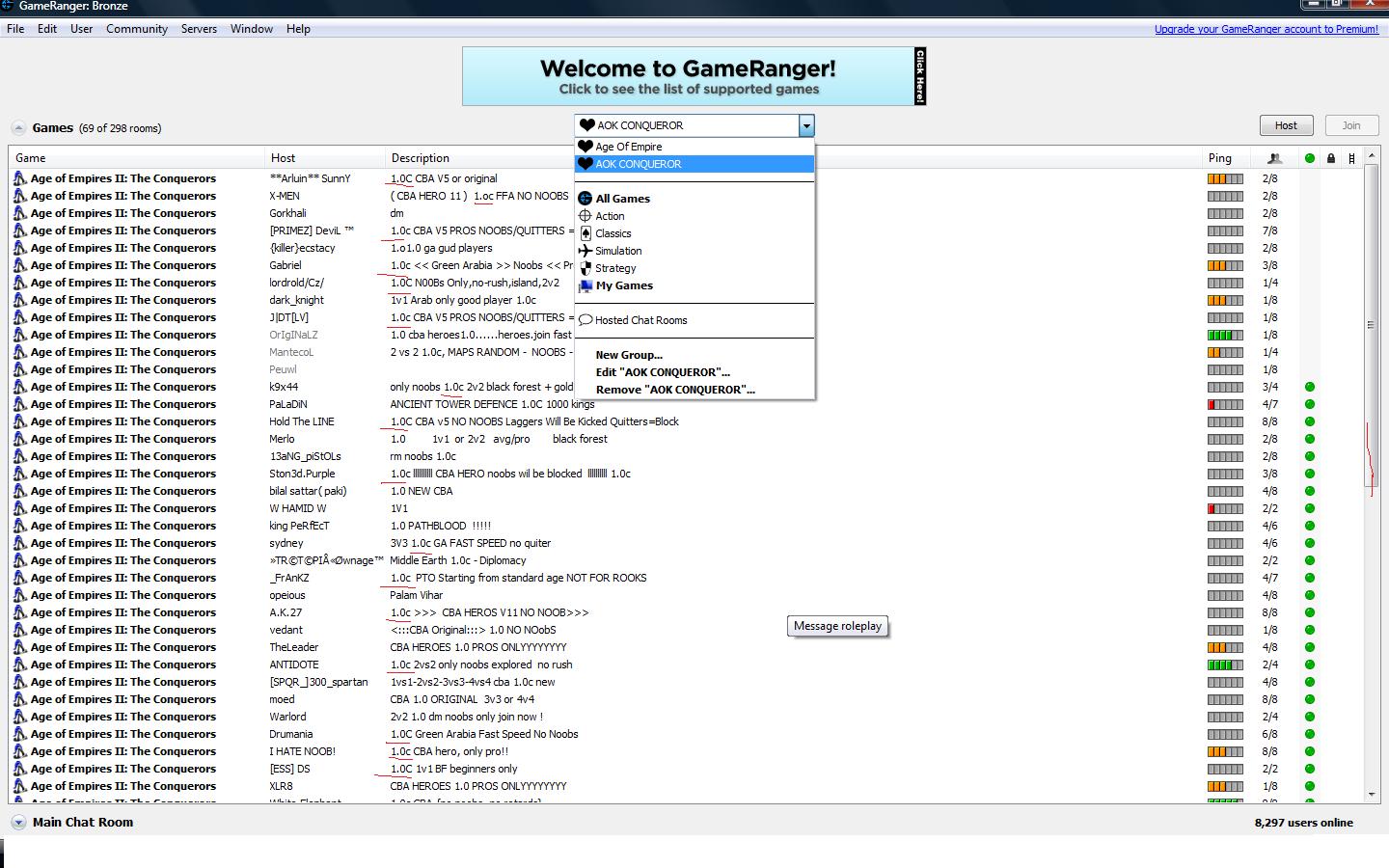The height and width of the screenshot is (868, 1389).
Task: Choose Remove "AOK CONQUEROR"... option
Action: click(x=675, y=390)
